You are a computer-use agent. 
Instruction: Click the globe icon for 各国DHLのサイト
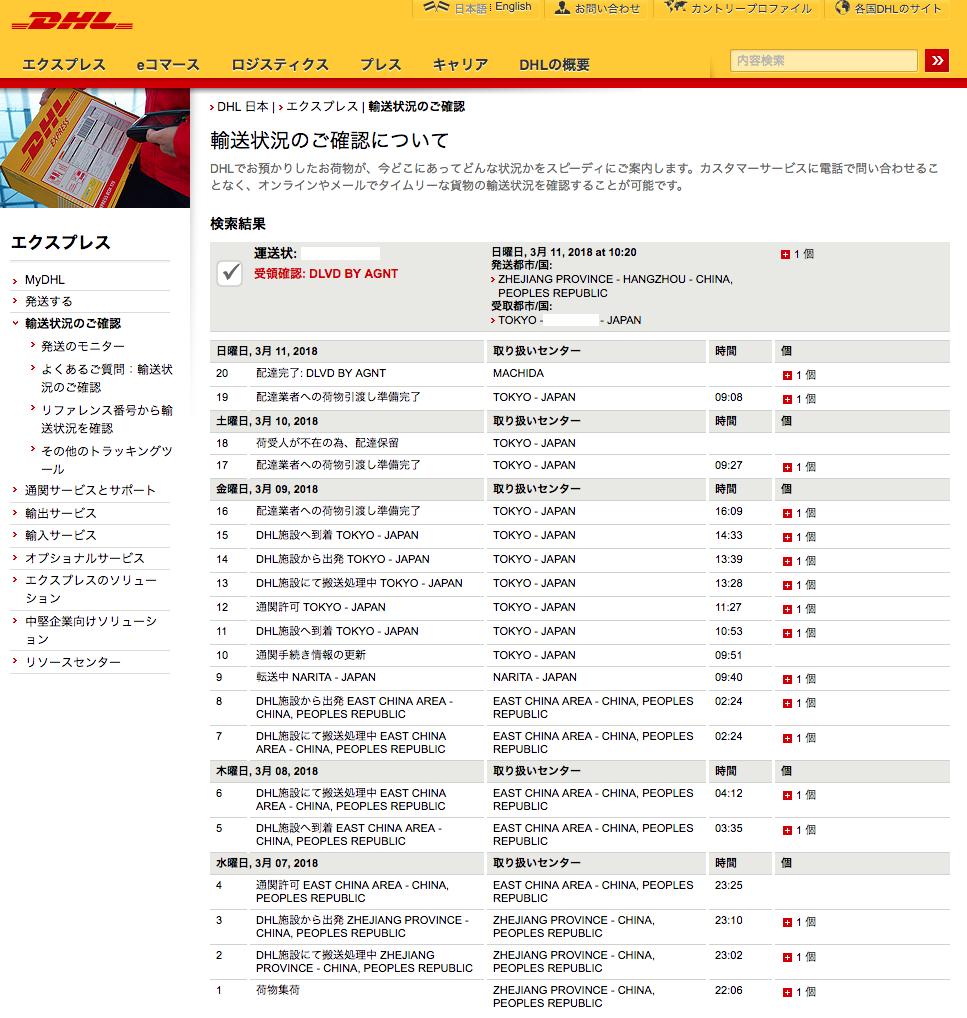coord(842,8)
